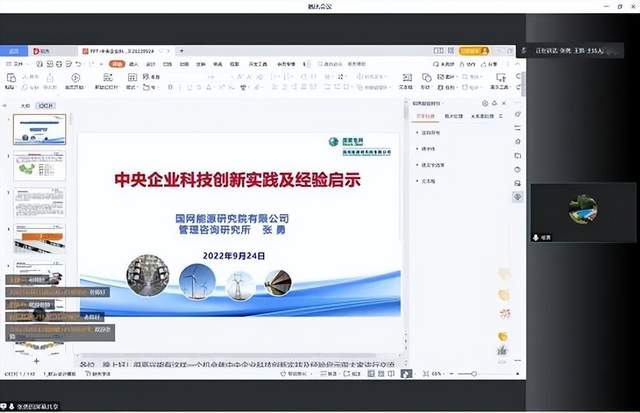Click the screen sharing label at bottom left
The width and height of the screenshot is (640, 413).
pos(31,406)
